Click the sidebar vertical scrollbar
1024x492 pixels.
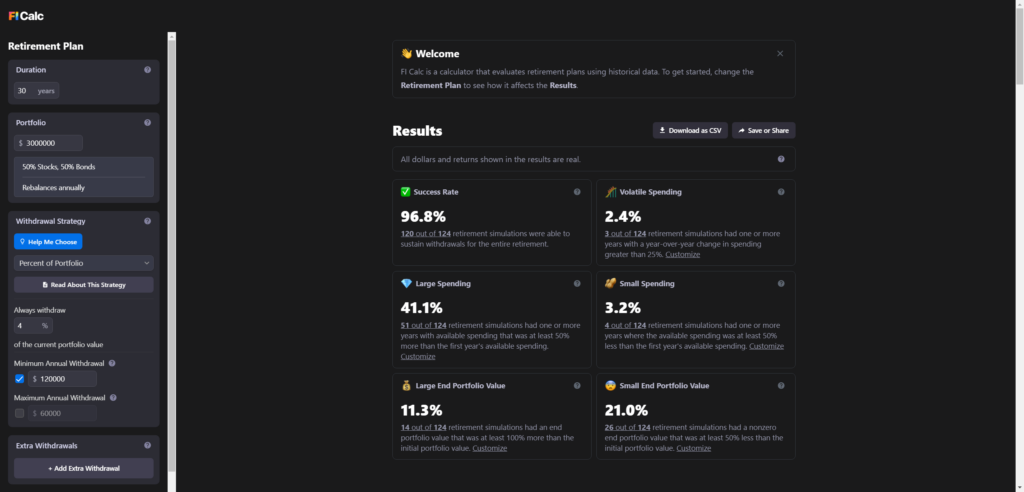[x=172, y=250]
